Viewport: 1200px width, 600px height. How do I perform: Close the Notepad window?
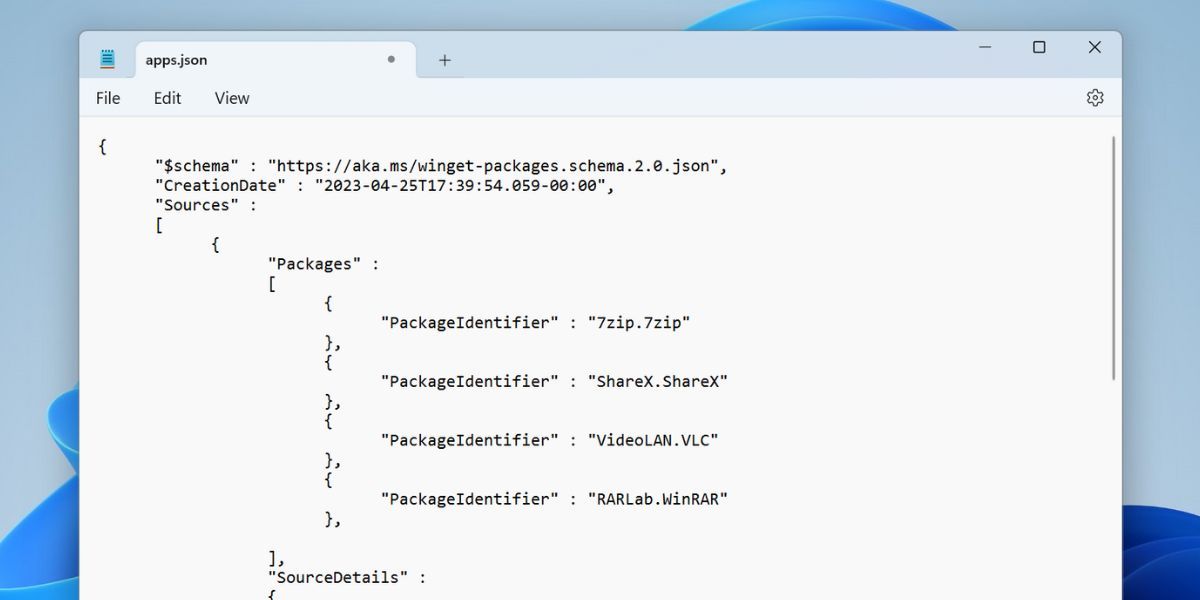tap(1094, 47)
